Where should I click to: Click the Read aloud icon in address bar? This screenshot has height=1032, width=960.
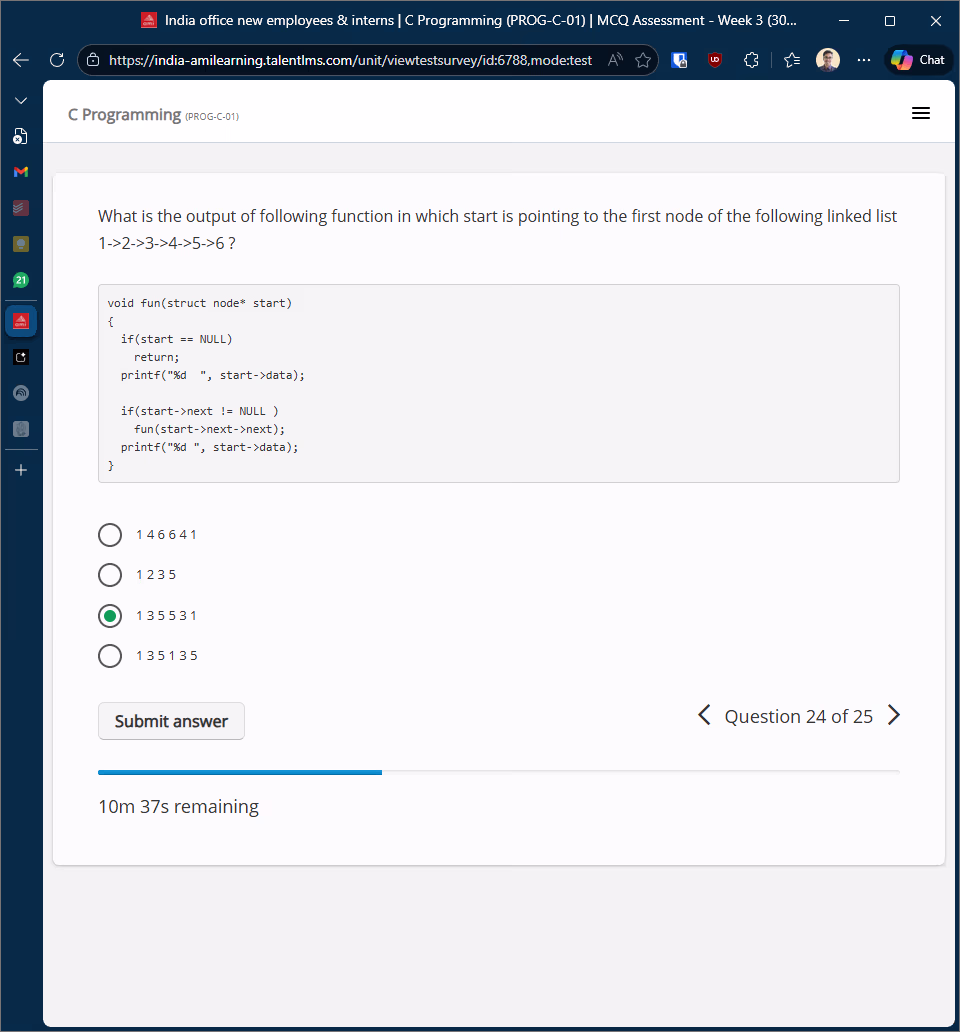pyautogui.click(x=615, y=60)
